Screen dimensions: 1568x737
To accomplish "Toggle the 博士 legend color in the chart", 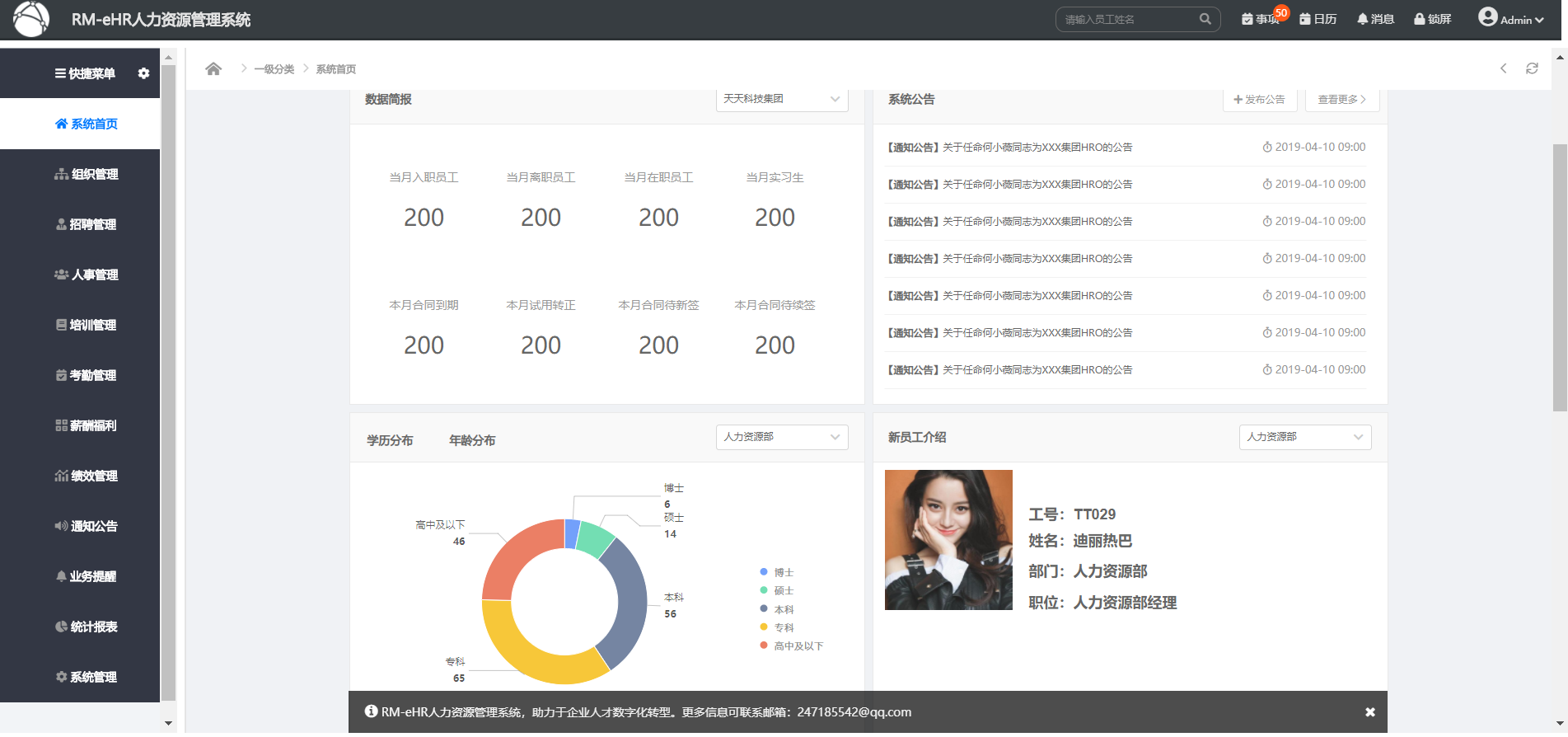I will (x=764, y=571).
